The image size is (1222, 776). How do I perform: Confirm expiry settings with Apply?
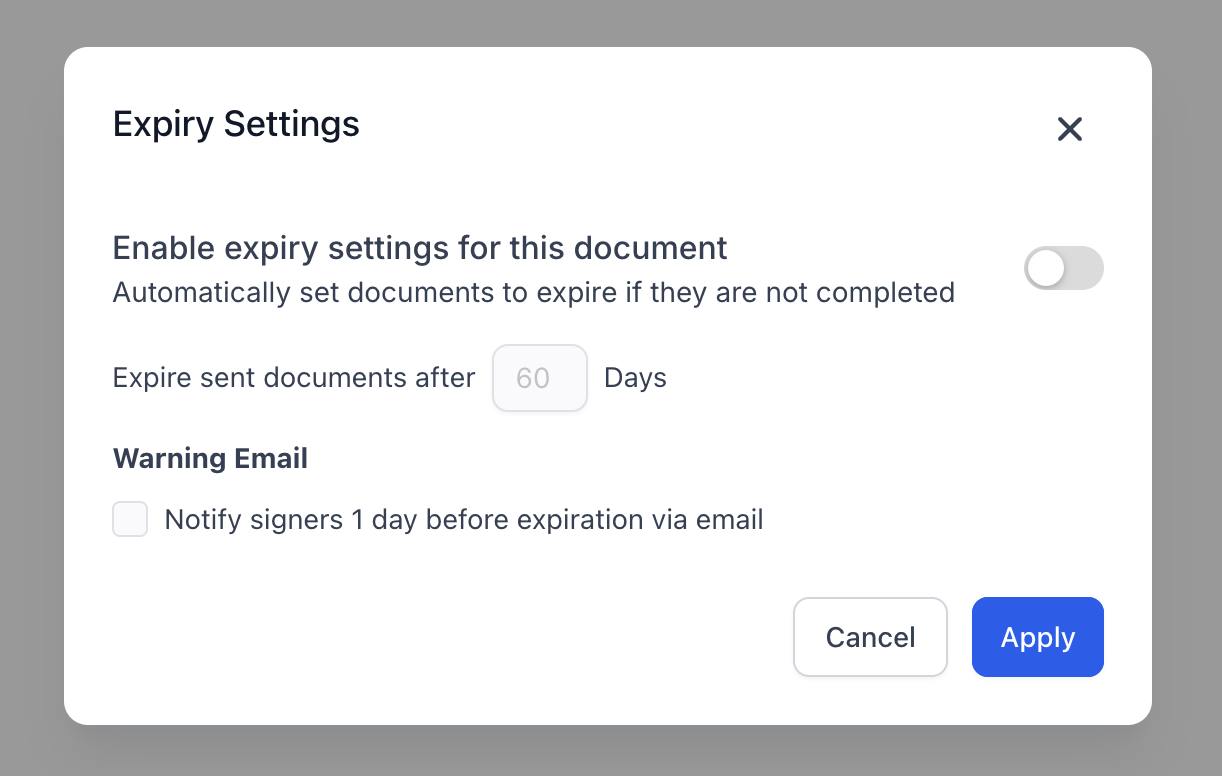(x=1037, y=637)
